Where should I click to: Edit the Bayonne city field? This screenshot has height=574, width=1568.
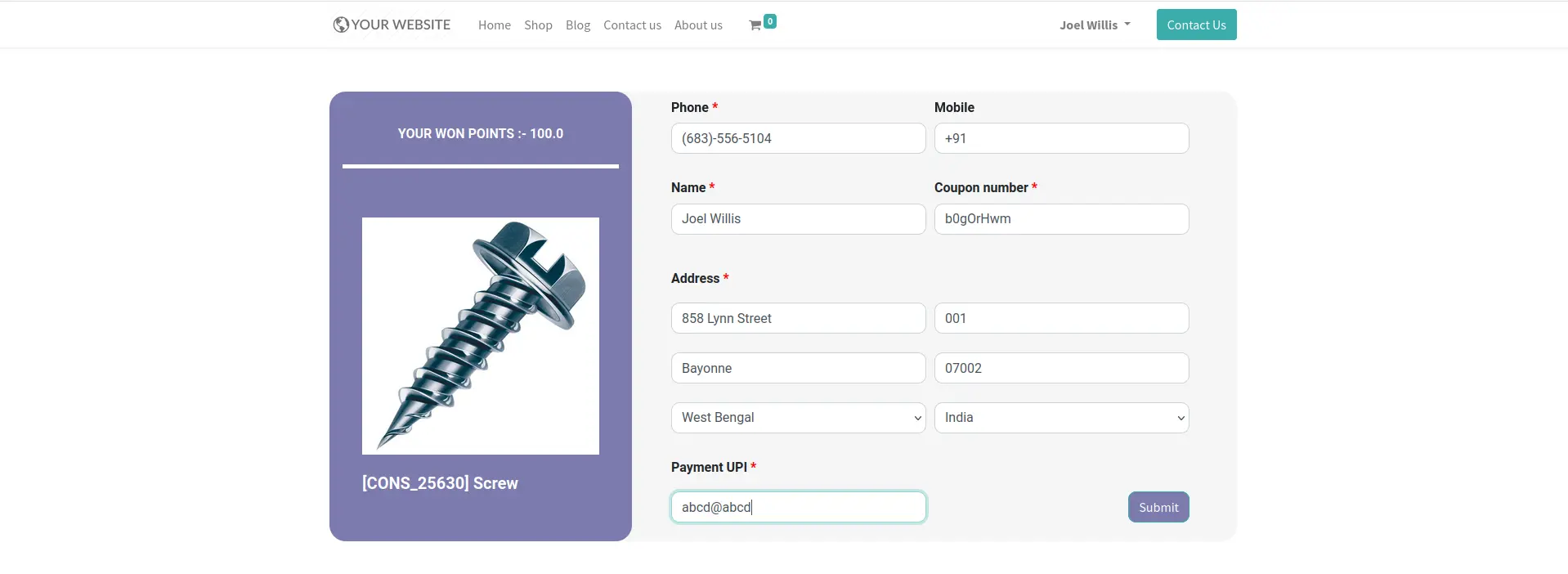(798, 368)
